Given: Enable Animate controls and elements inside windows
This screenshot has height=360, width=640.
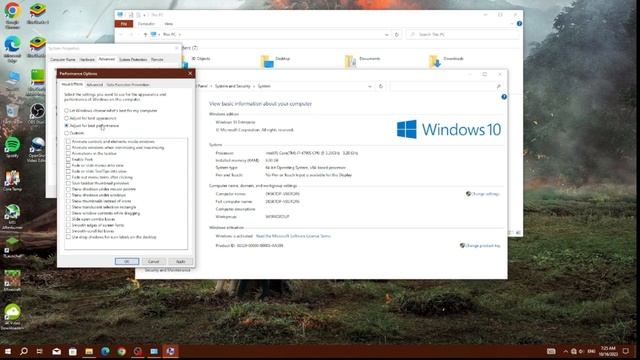Looking at the screenshot, I should 69,142.
